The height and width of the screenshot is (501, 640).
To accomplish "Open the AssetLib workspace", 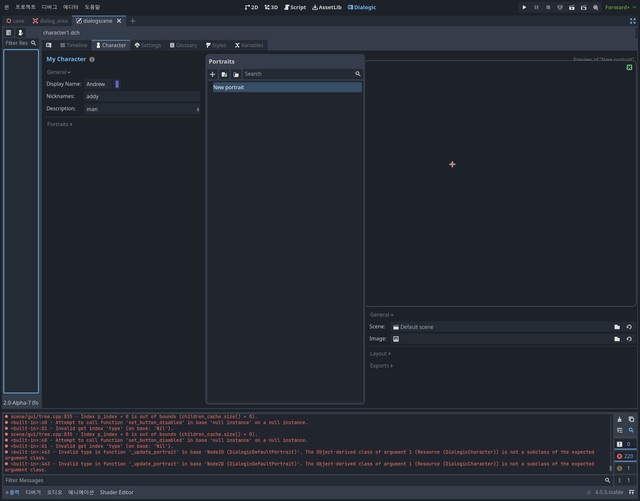I will 327,7.
